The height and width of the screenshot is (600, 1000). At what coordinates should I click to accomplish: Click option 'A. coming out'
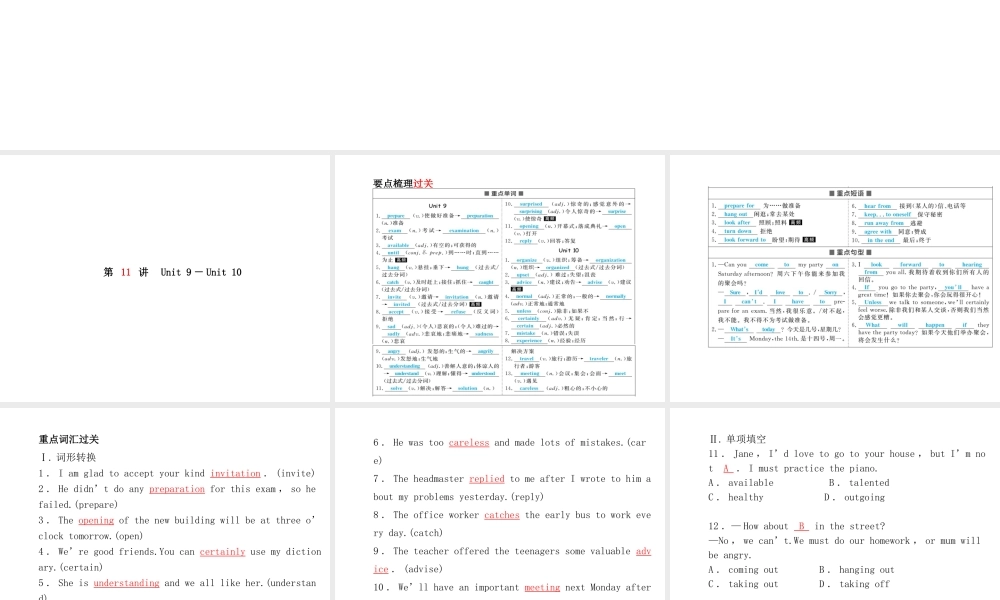744,569
